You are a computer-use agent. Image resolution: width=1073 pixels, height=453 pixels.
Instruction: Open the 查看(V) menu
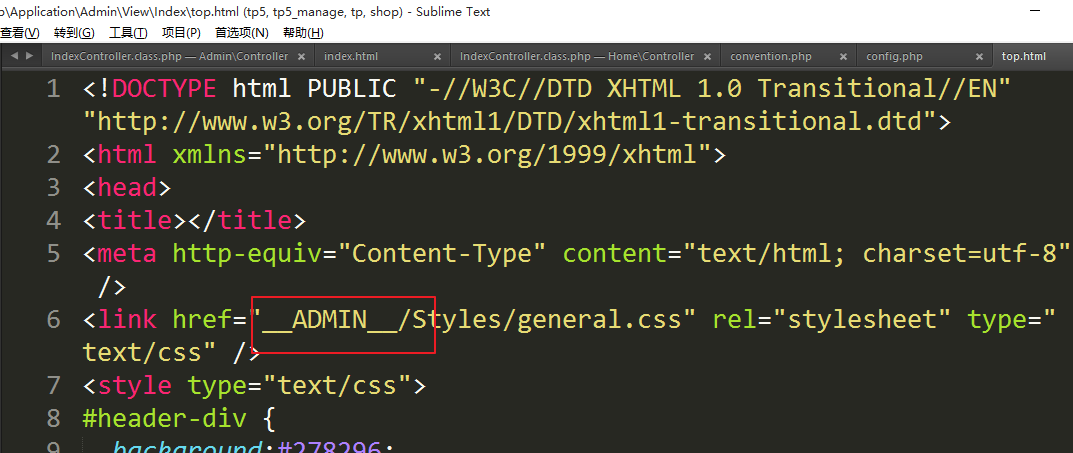point(20,33)
